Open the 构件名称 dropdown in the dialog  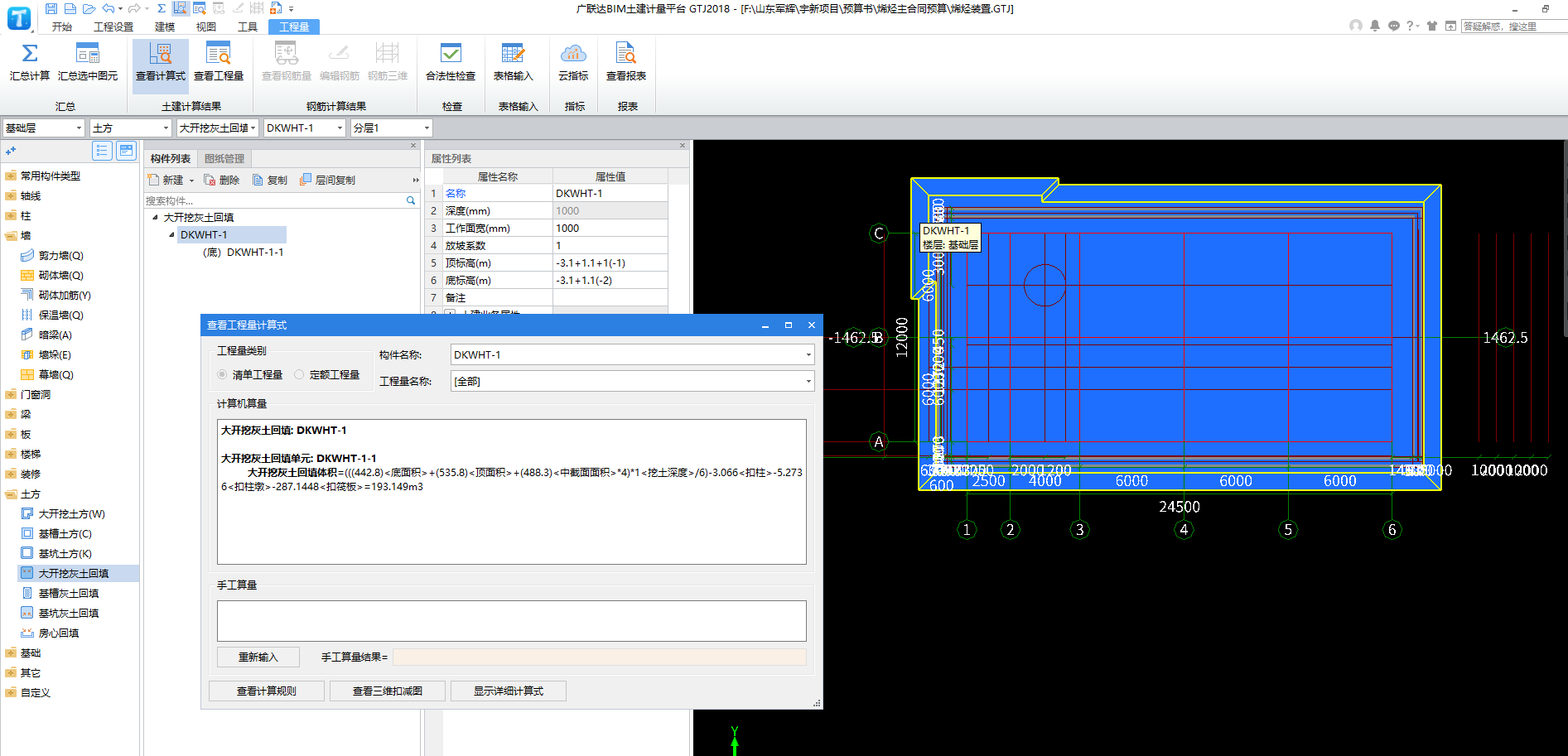tap(808, 354)
